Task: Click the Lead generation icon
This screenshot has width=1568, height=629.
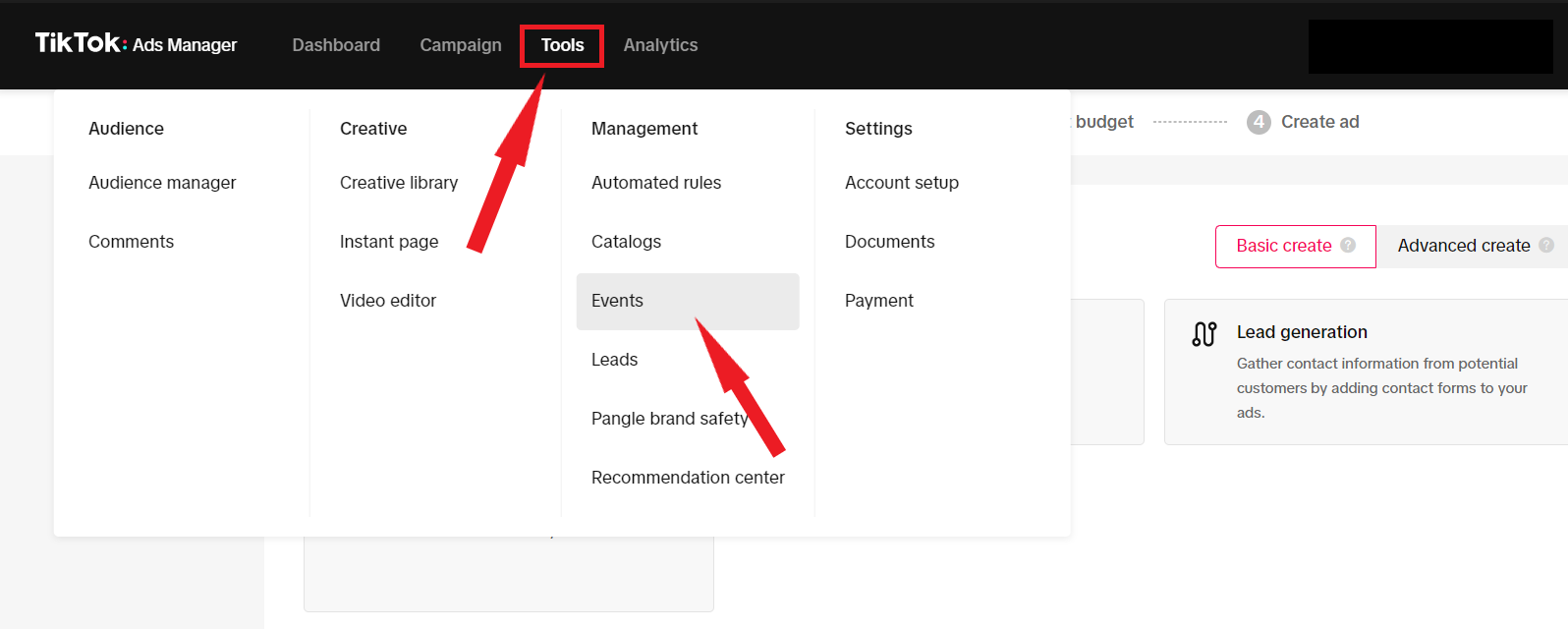Action: point(1204,334)
